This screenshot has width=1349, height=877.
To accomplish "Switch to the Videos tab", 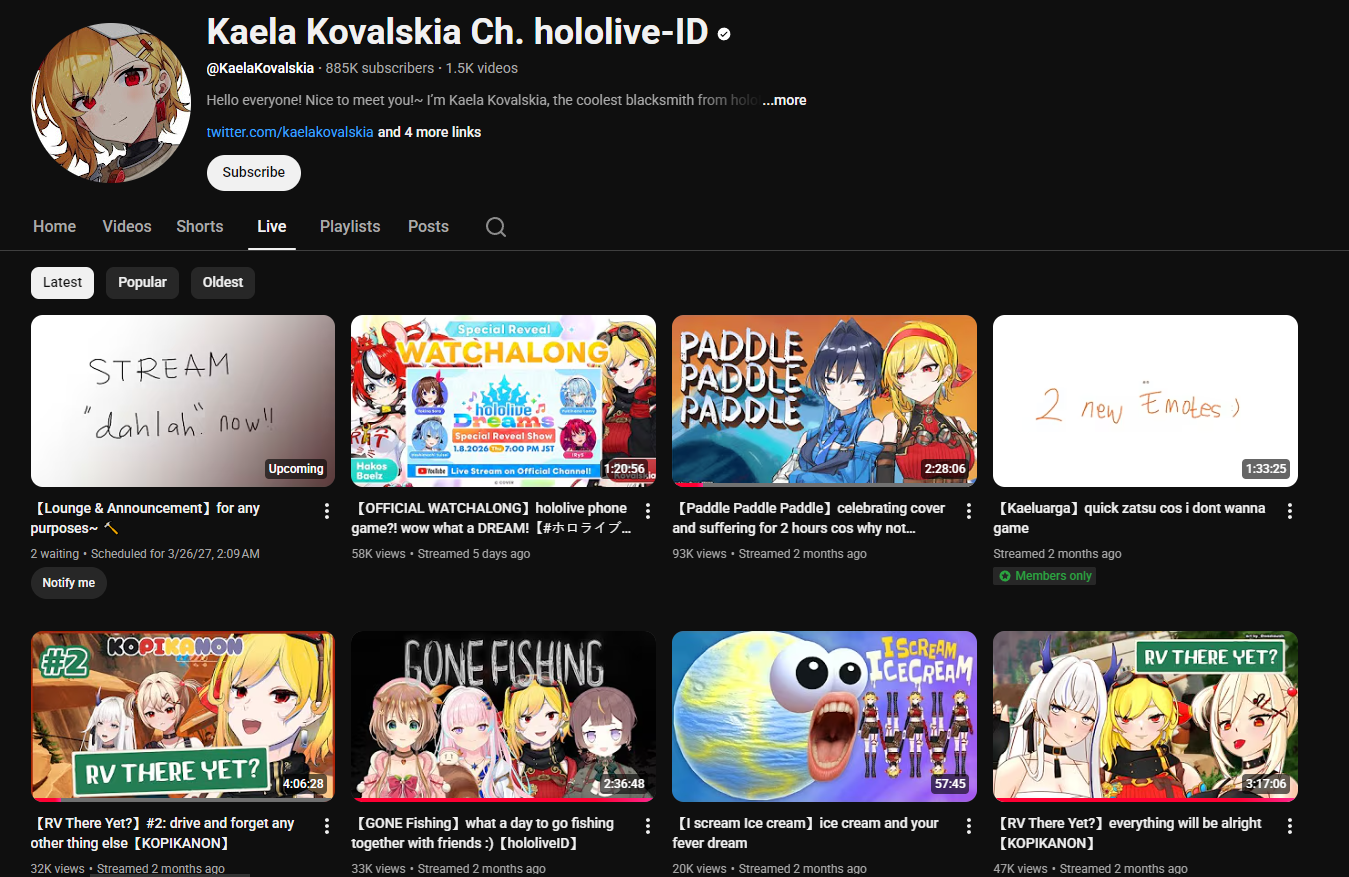I will [x=127, y=227].
